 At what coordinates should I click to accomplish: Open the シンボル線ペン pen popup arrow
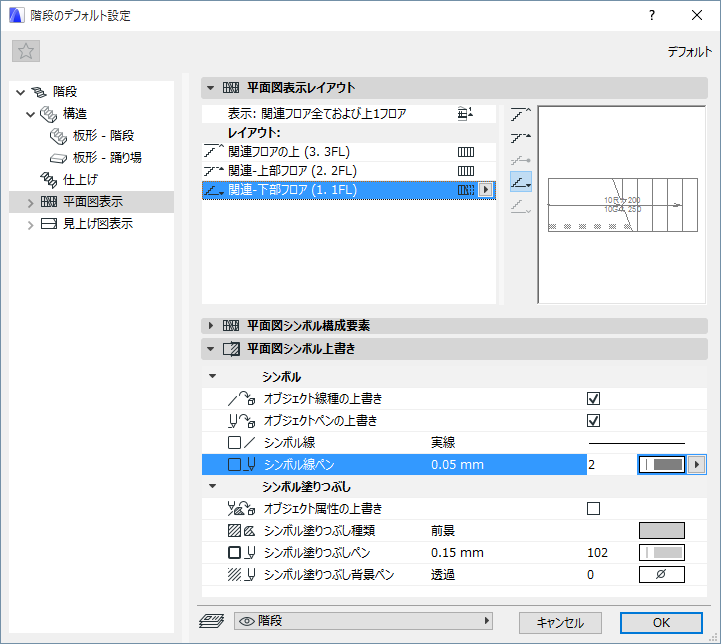[x=697, y=465]
